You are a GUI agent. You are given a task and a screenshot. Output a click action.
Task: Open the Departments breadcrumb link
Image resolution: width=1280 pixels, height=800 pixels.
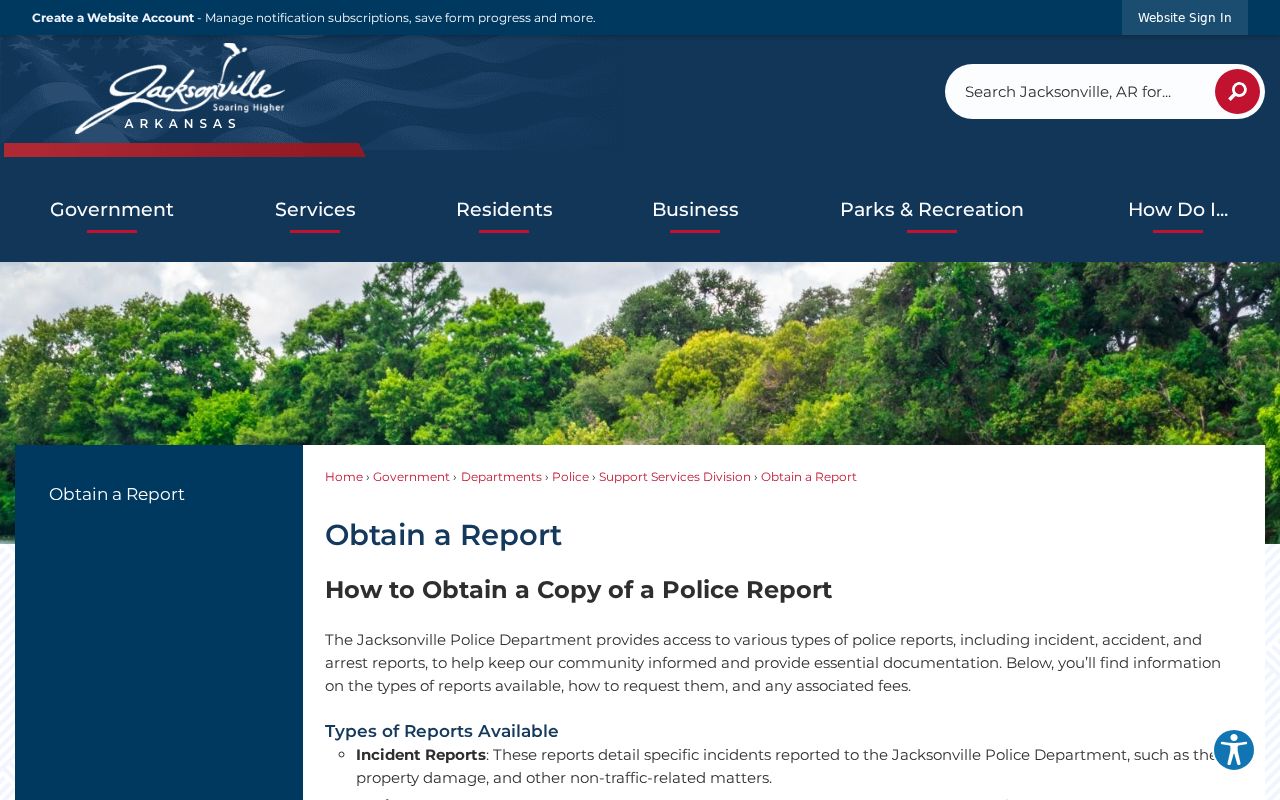pyautogui.click(x=501, y=477)
